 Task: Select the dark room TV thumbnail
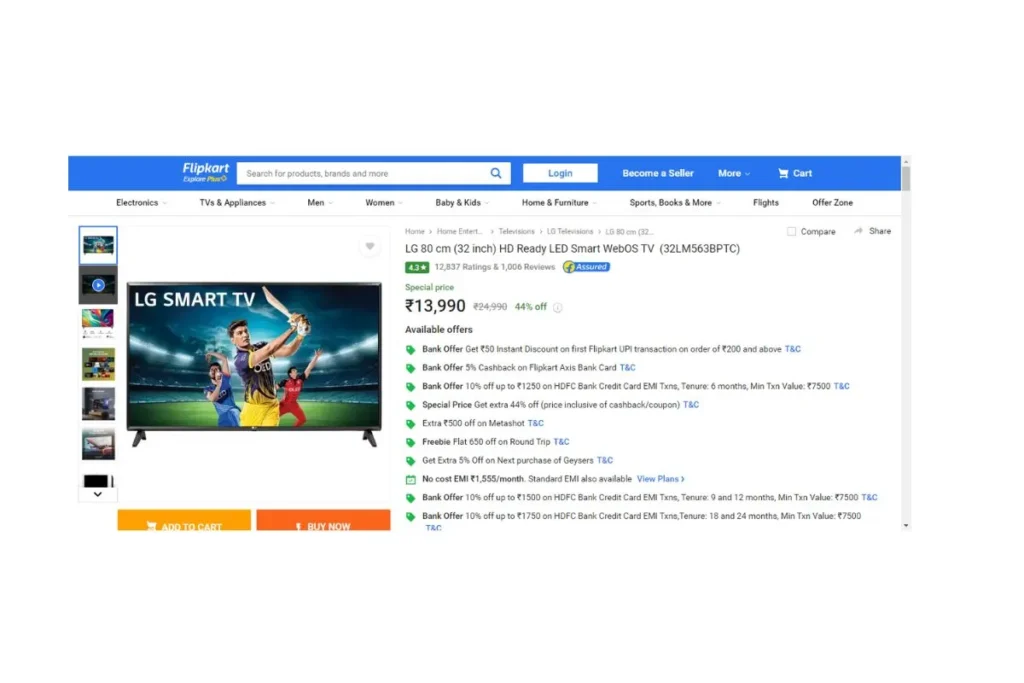98,404
